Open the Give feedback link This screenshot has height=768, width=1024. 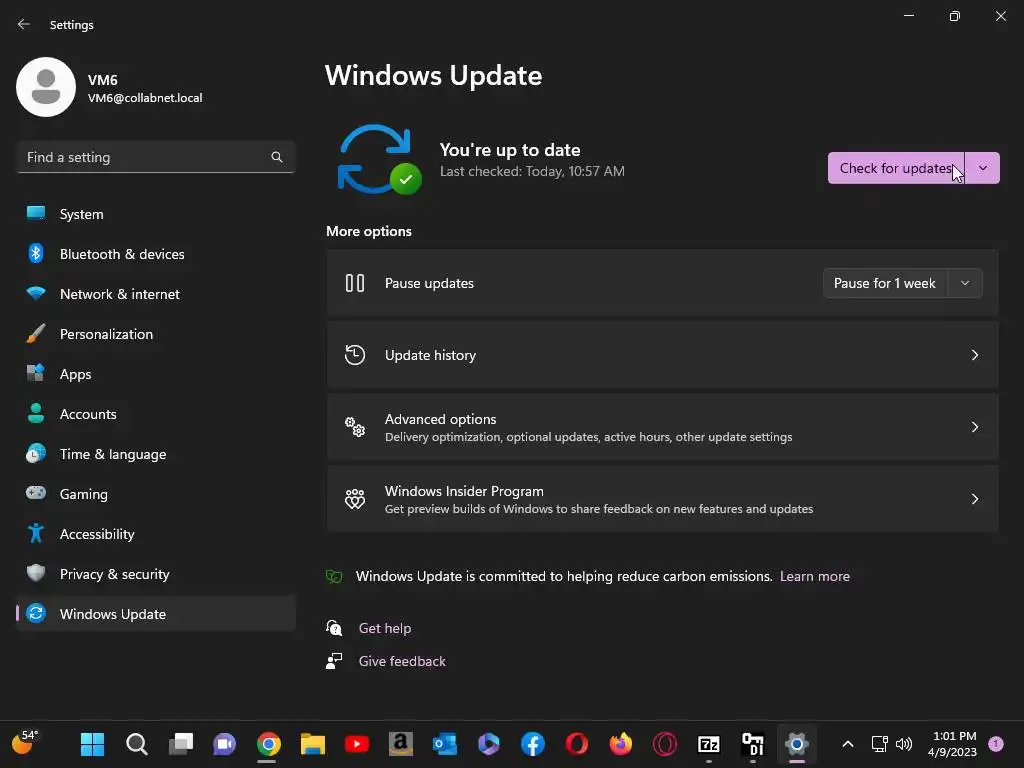click(402, 661)
